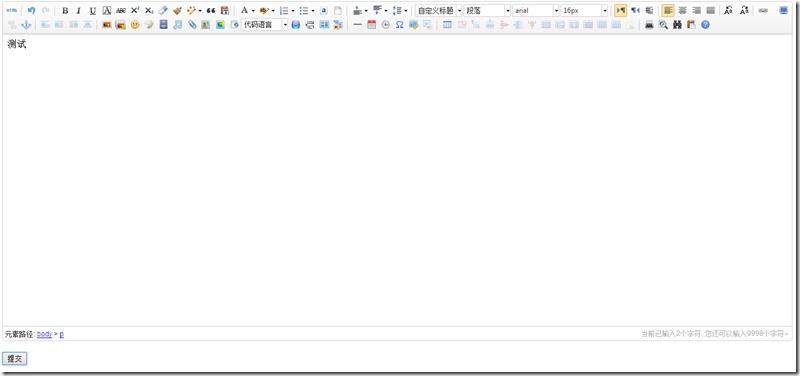Viewport: 800px width, 376px height.
Task: Enter fullscreen editing mode
Action: pyautogui.click(x=783, y=10)
